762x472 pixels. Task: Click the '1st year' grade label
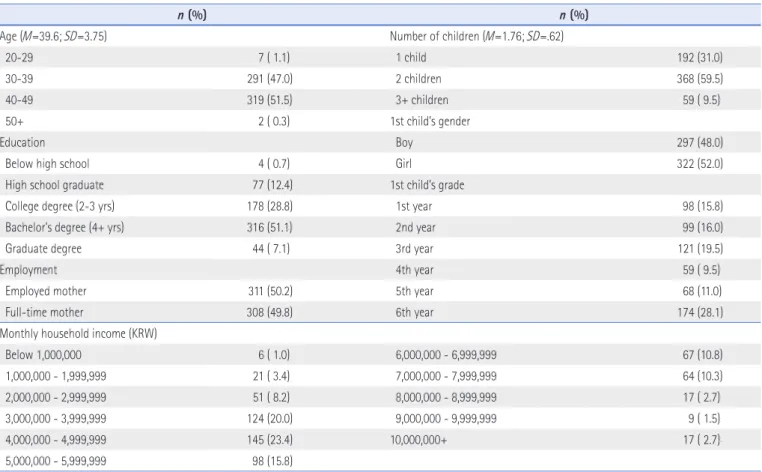[x=414, y=207]
